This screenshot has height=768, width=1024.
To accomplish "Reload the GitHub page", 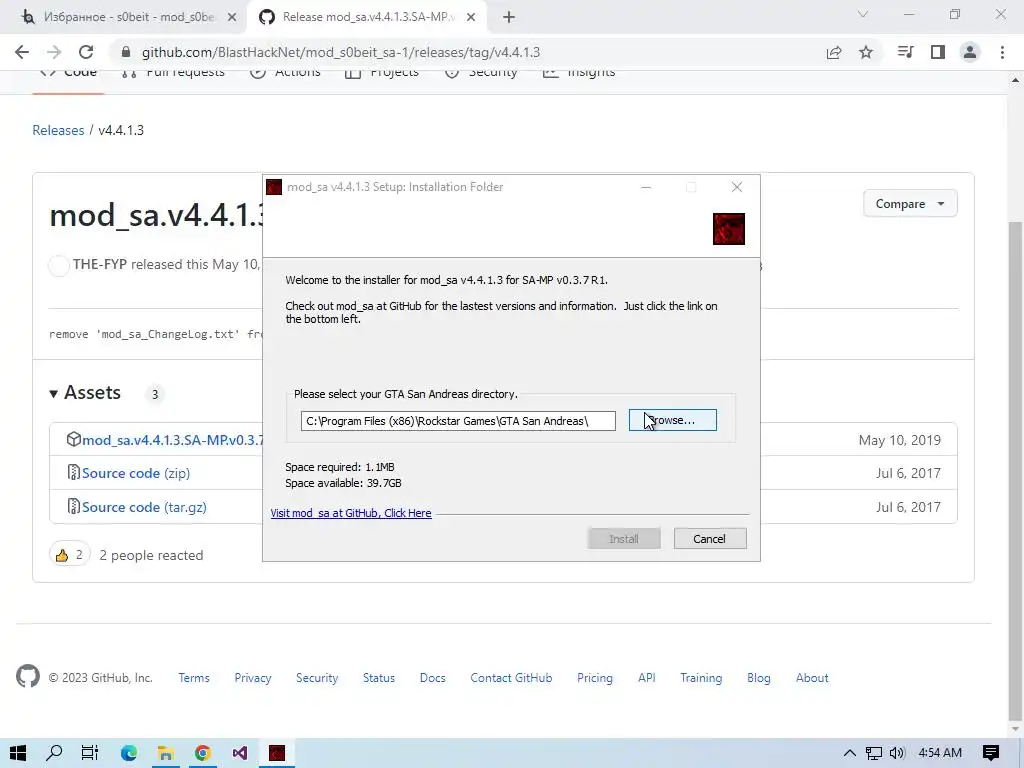I will [86, 52].
